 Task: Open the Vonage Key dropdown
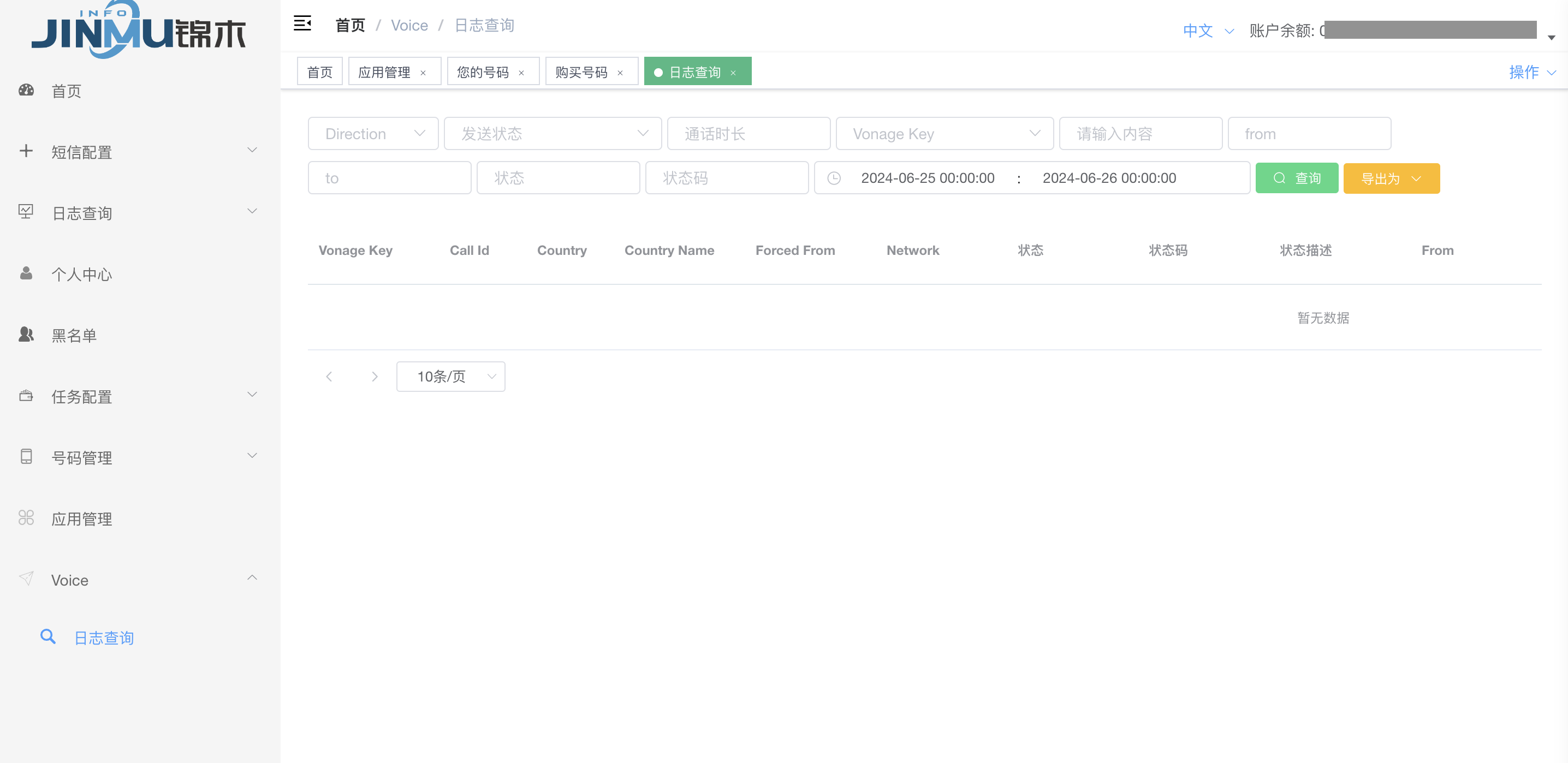click(x=945, y=134)
